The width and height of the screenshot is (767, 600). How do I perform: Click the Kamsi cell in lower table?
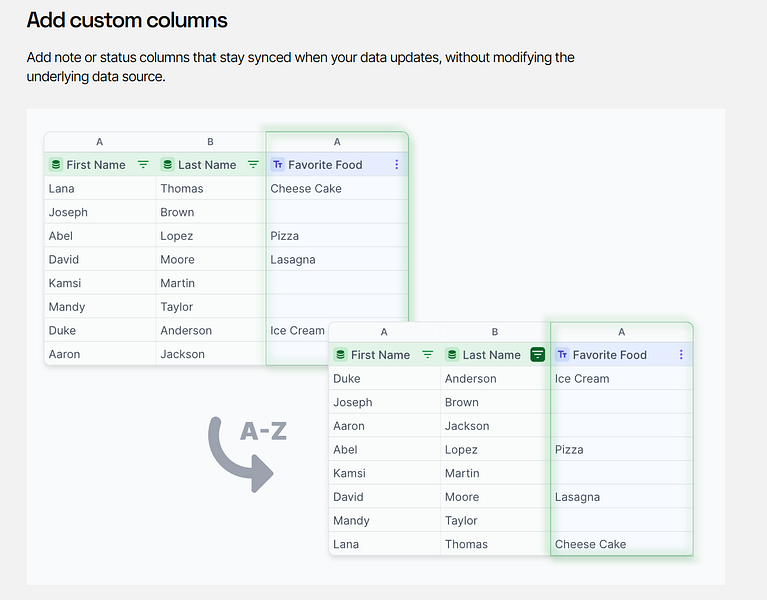click(x=385, y=473)
